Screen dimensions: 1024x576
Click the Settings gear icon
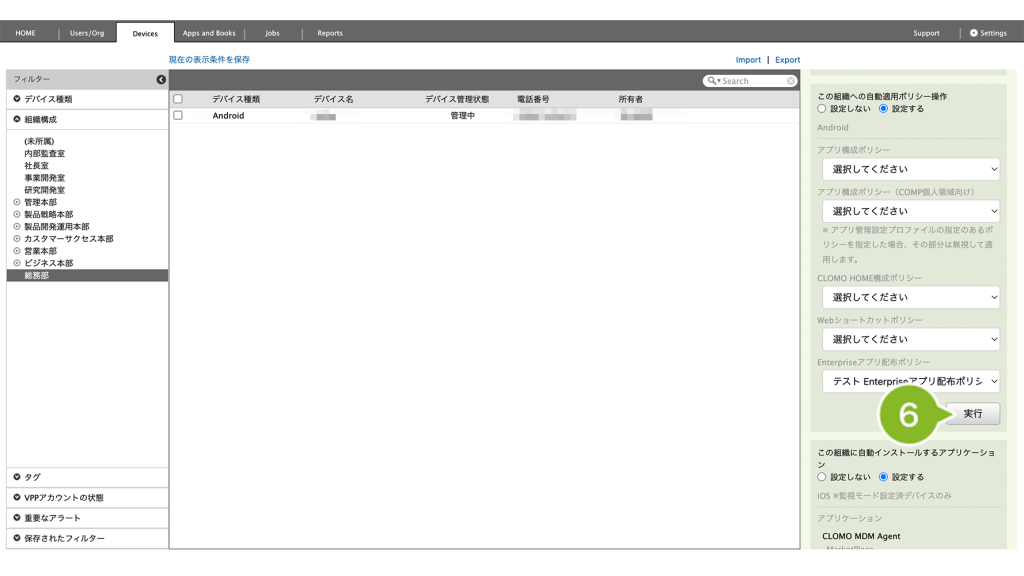[x=974, y=33]
